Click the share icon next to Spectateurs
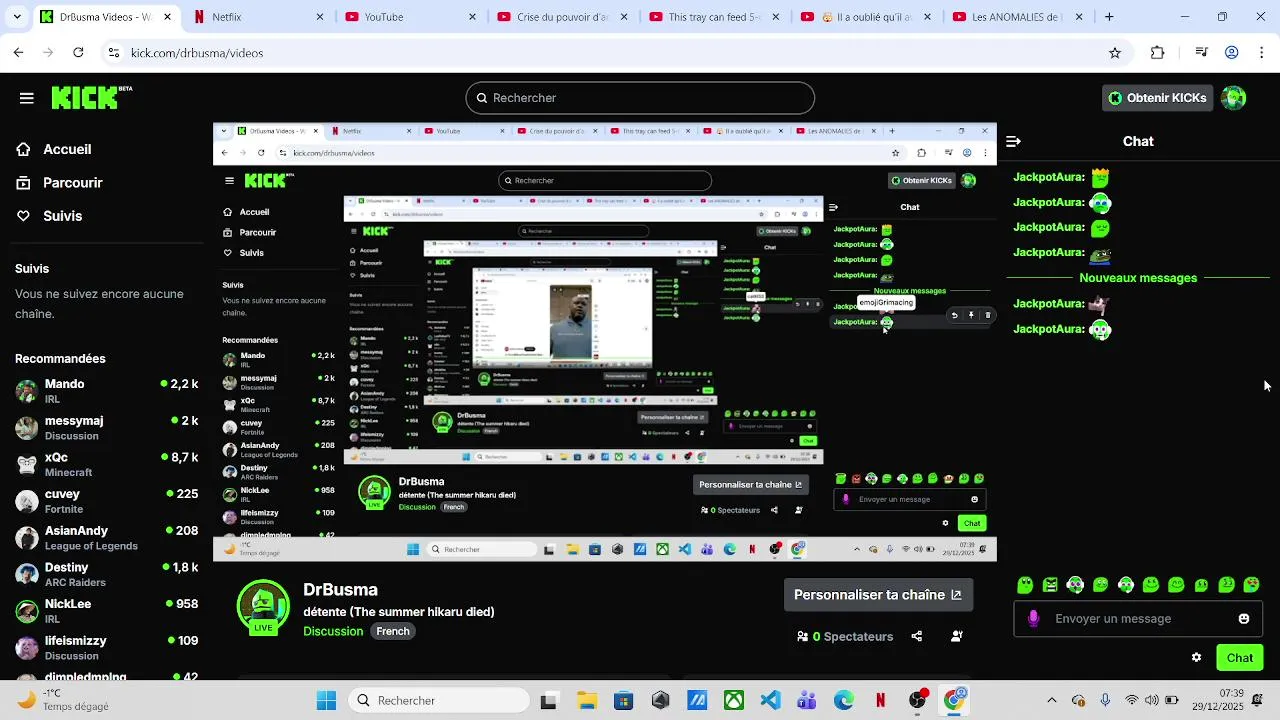Screen dimensions: 1280x720 (917, 637)
